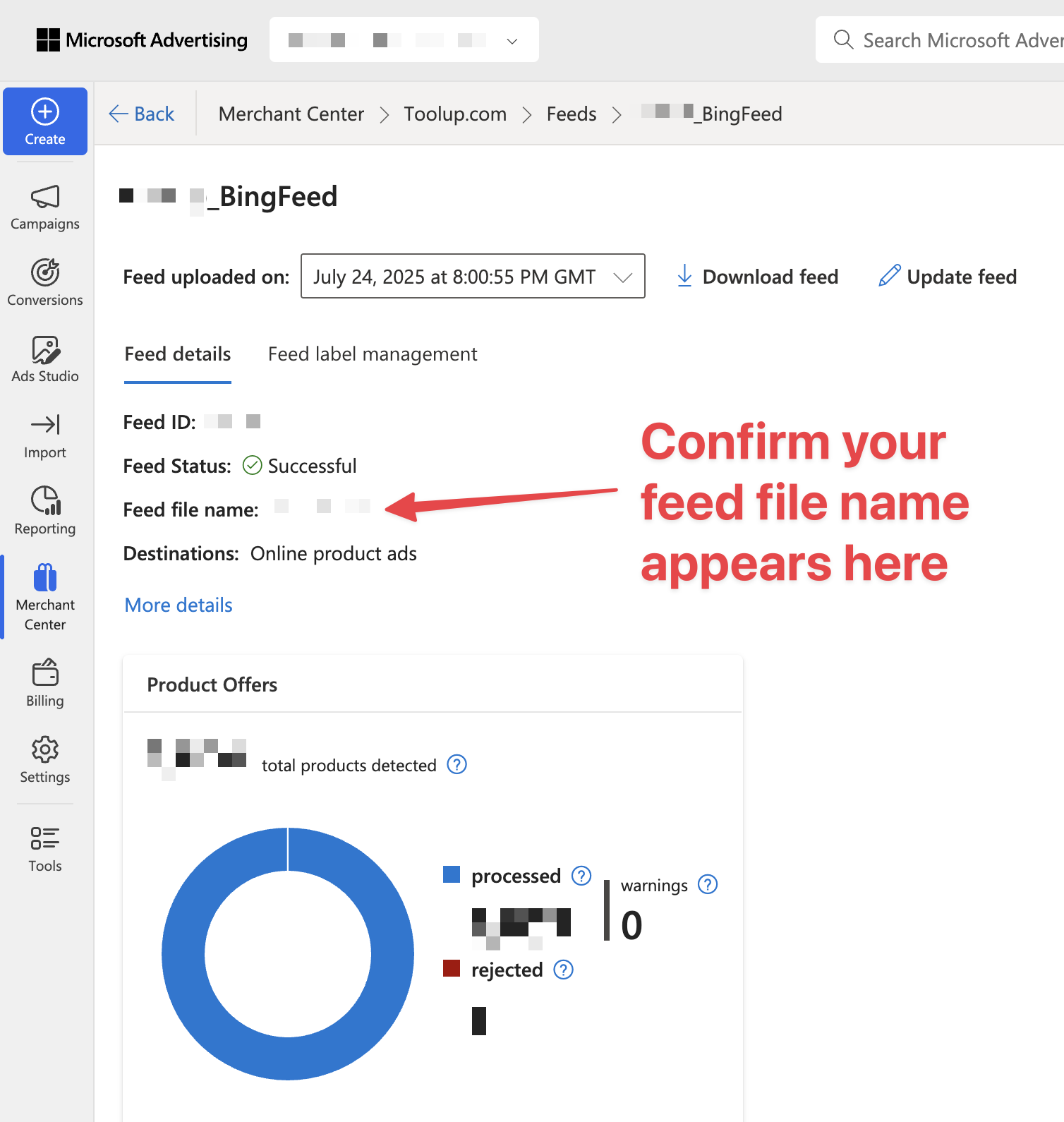Open Campaigns megaphone icon
Image resolution: width=1064 pixels, height=1122 pixels.
tap(45, 196)
